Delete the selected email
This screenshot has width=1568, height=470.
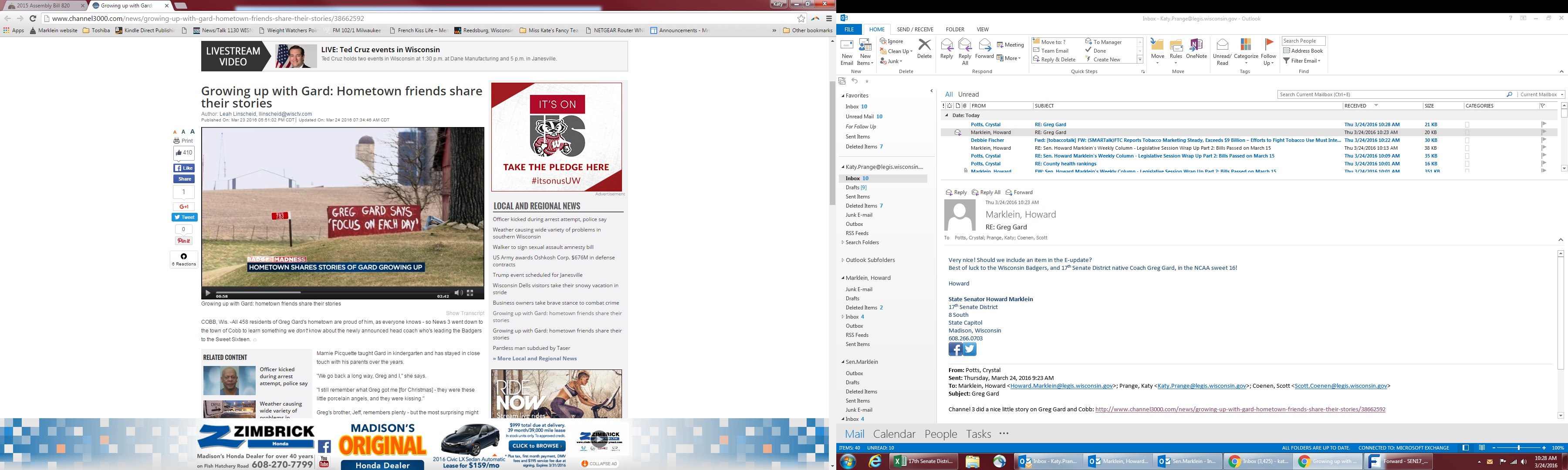point(924,49)
